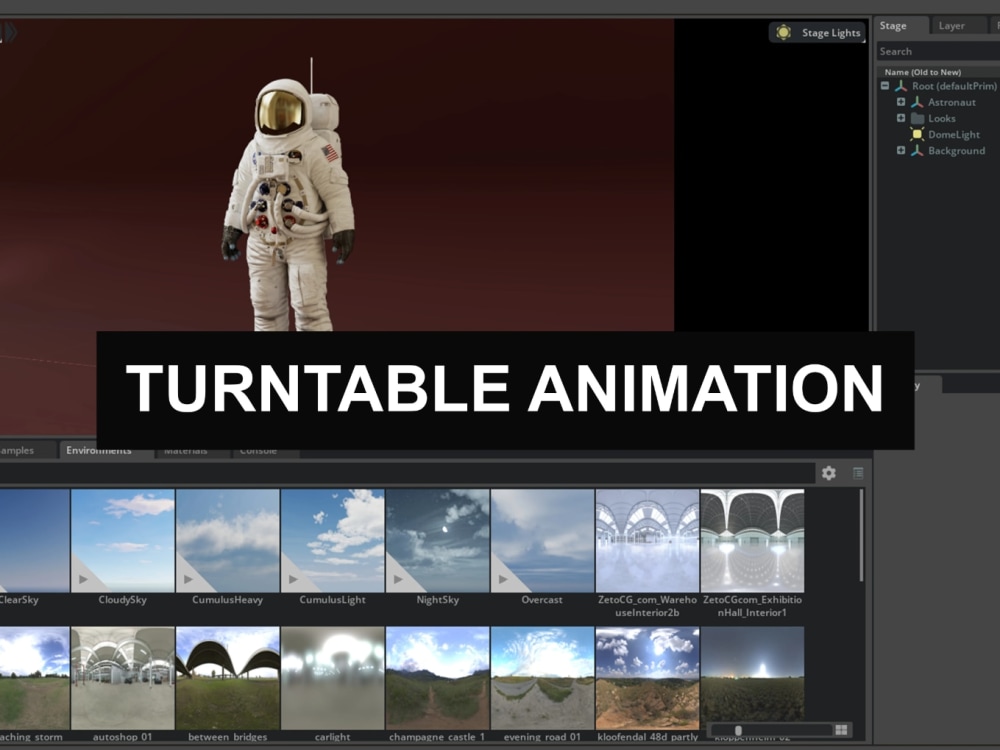Click the Looks folder icon
The height and width of the screenshot is (750, 1000).
point(916,118)
